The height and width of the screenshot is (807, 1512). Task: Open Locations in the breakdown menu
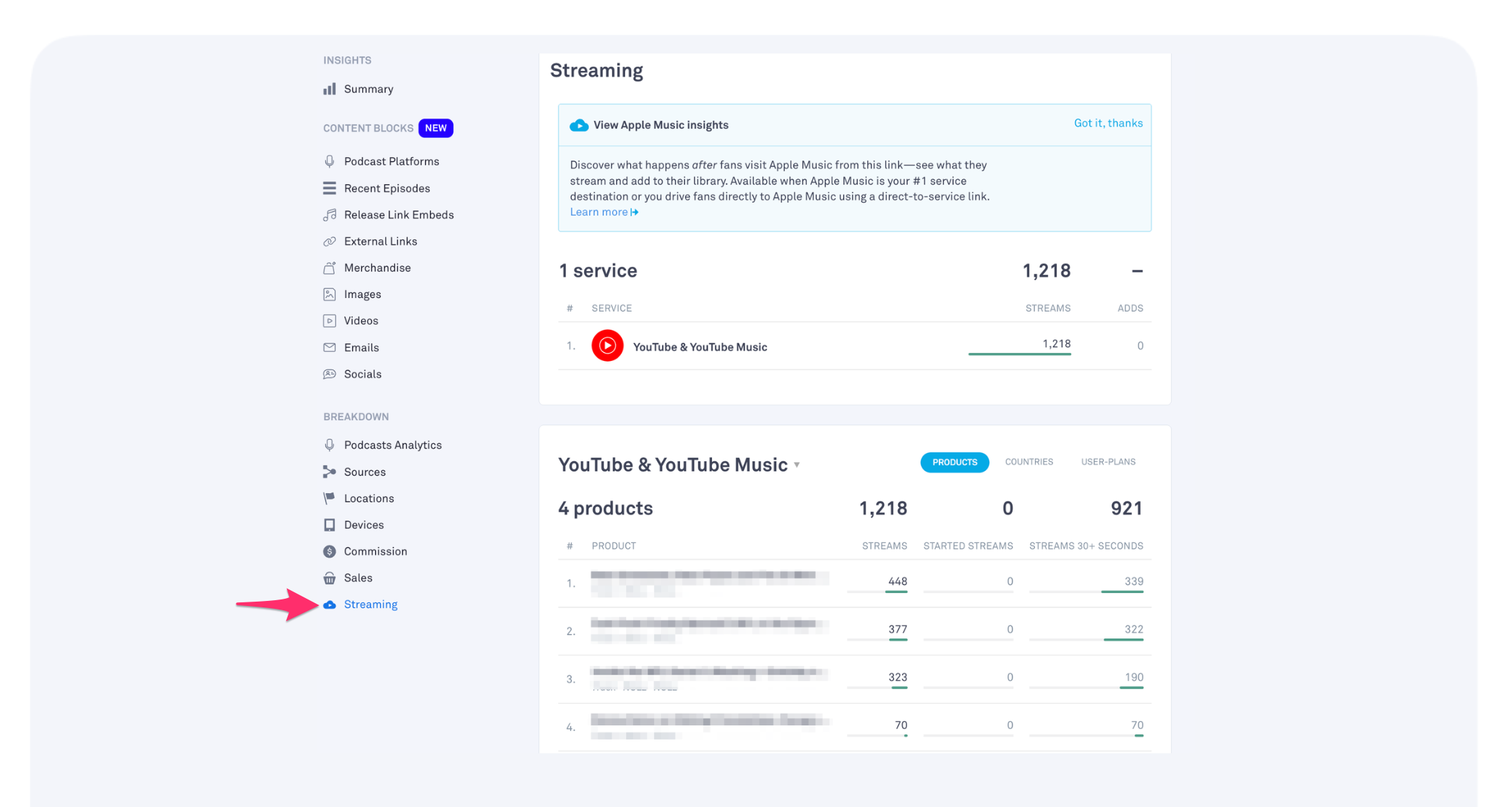pos(369,498)
